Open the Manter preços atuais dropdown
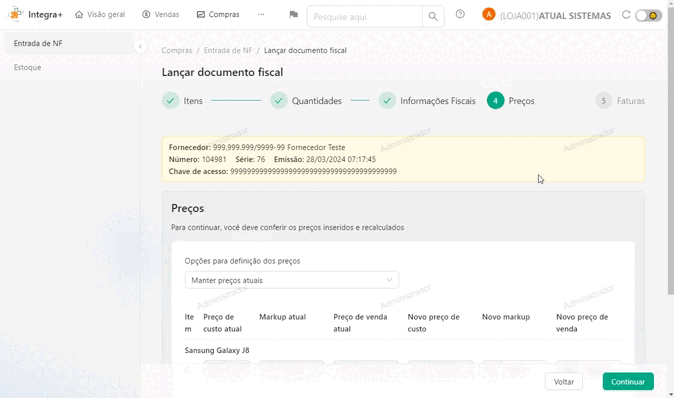The image size is (674, 398). pyautogui.click(x=292, y=280)
